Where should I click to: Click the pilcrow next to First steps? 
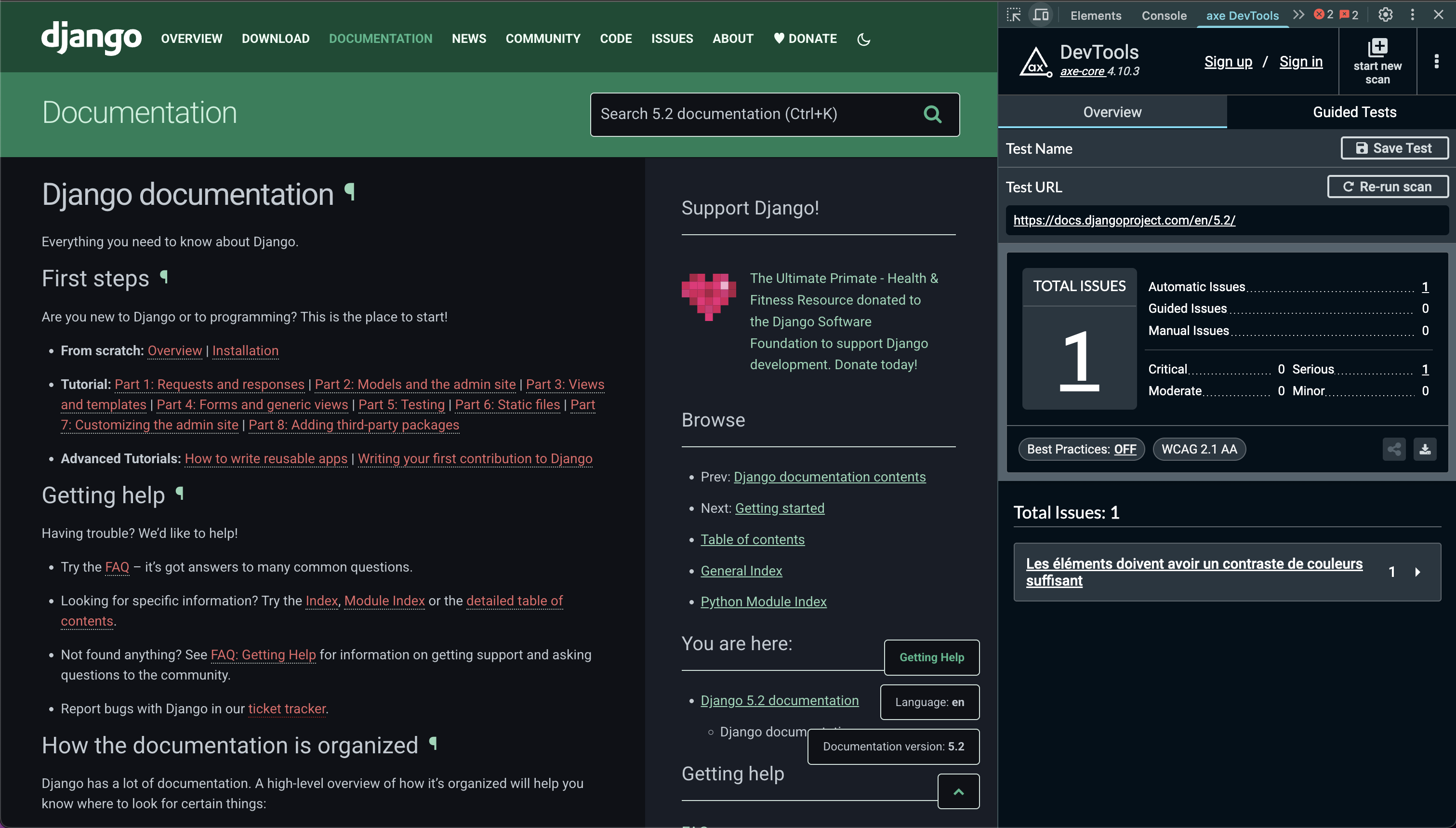(x=164, y=277)
